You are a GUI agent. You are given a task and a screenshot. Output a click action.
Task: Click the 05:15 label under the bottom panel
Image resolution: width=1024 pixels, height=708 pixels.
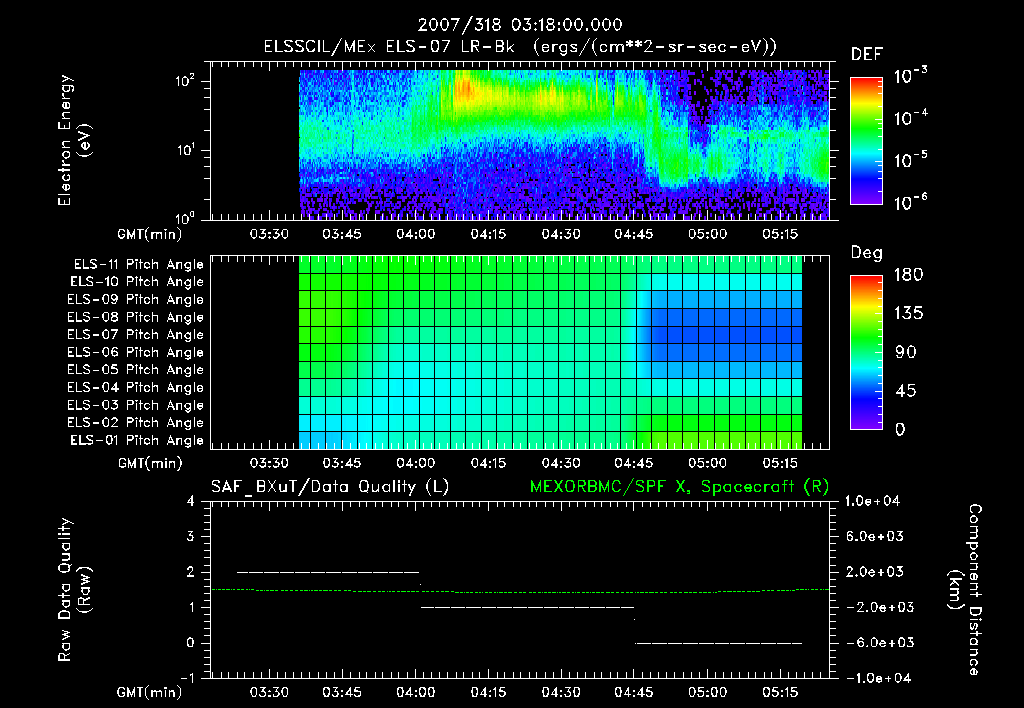[780, 692]
